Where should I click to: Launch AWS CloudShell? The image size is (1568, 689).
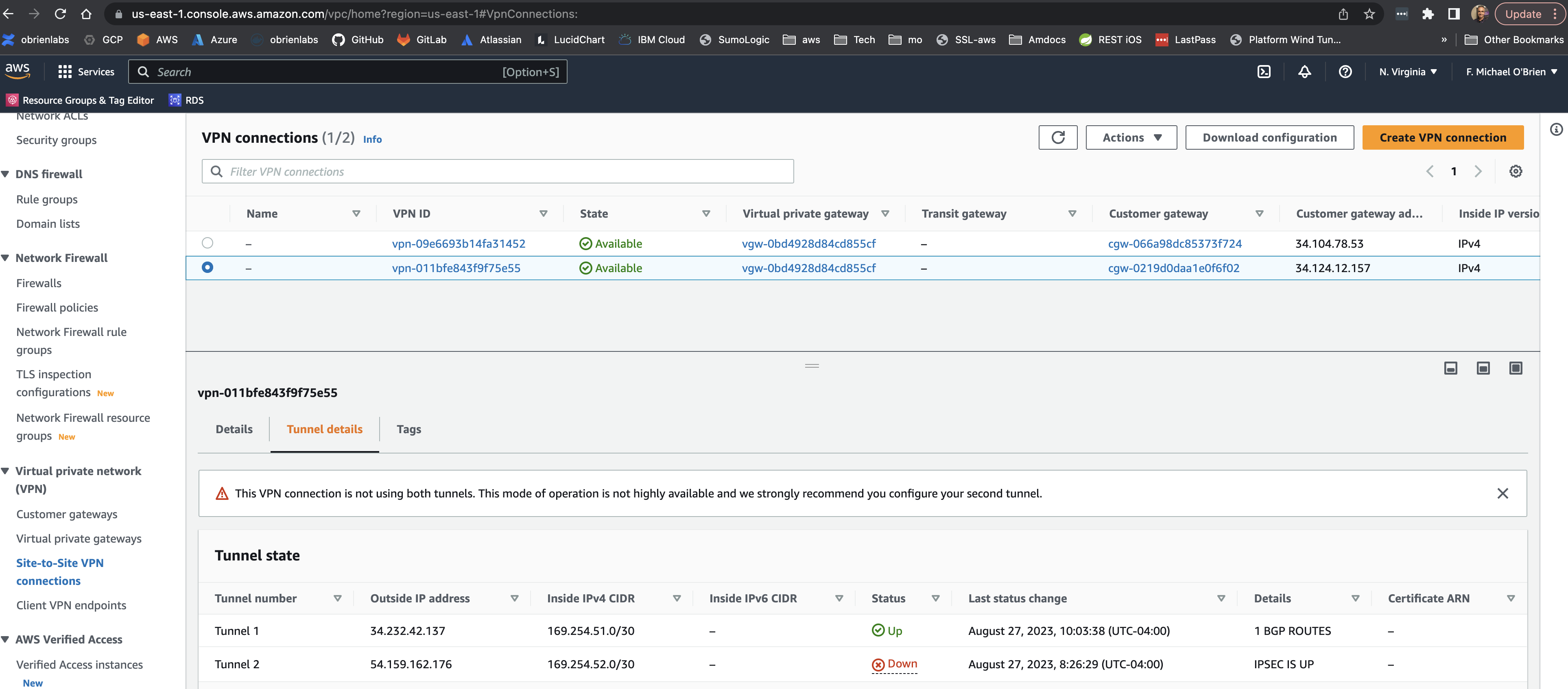[x=1264, y=71]
